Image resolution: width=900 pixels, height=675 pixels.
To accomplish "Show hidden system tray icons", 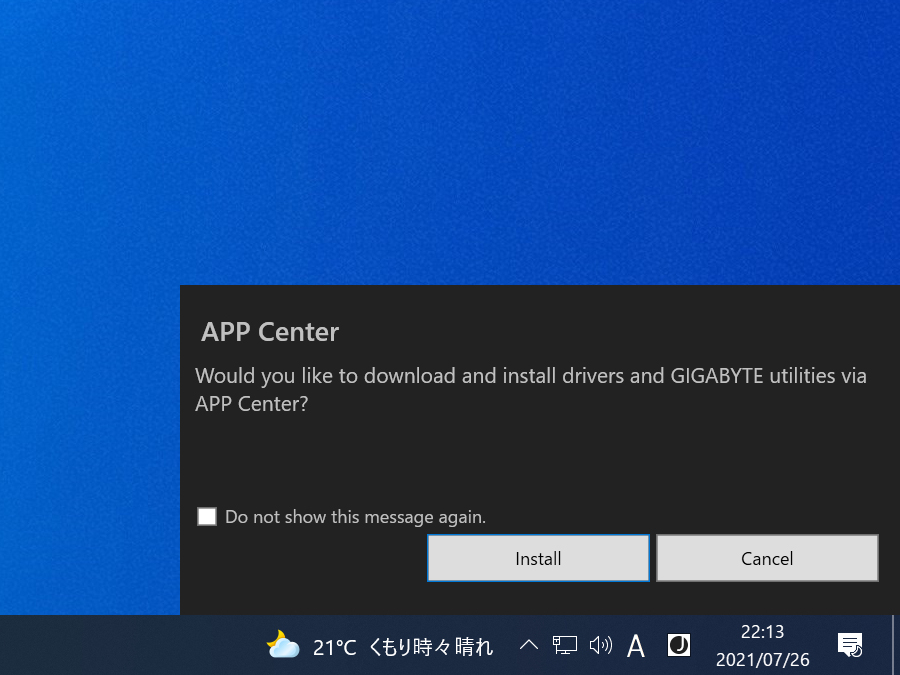I will point(529,645).
